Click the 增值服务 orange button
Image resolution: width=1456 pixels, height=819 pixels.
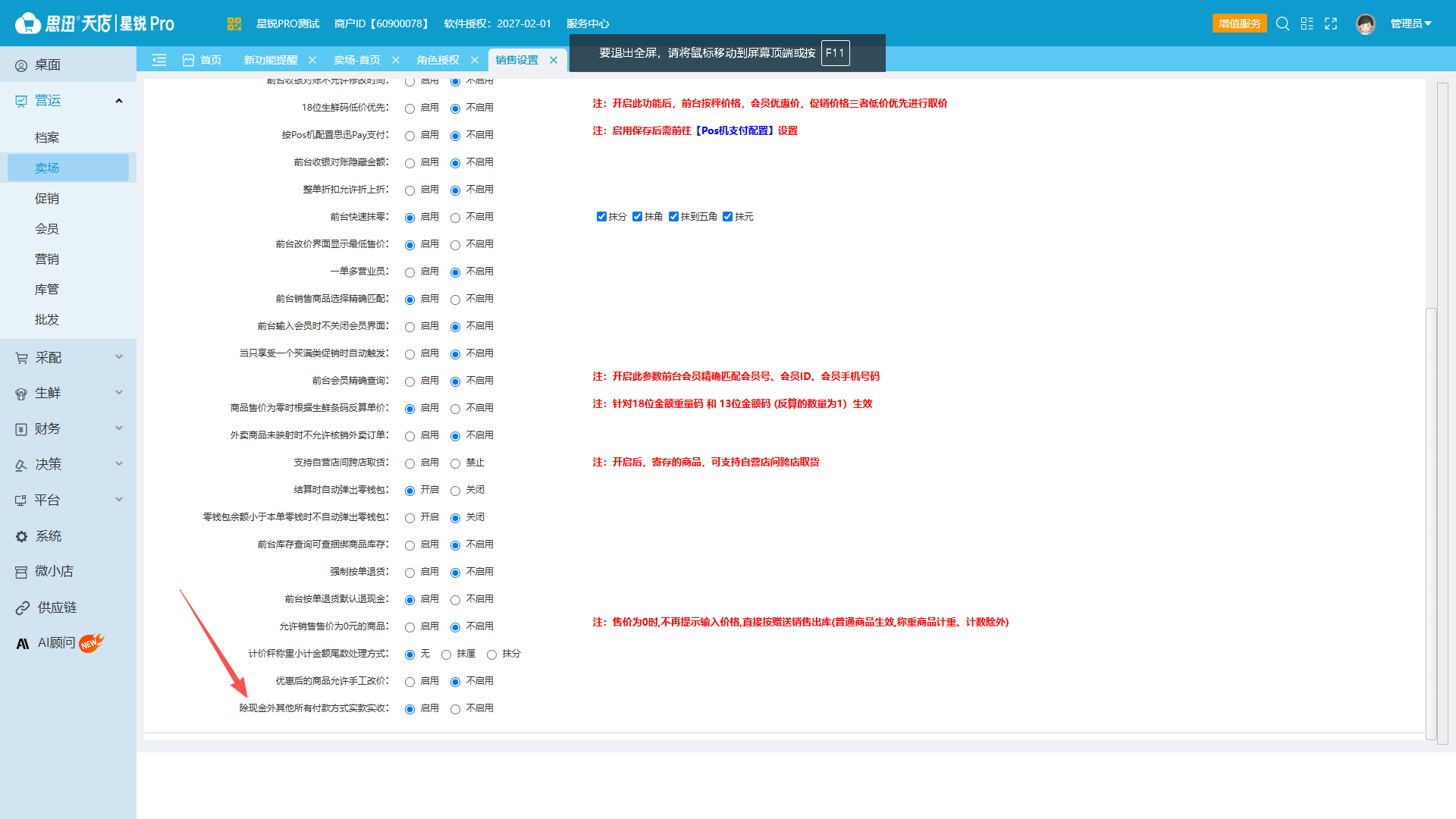[x=1239, y=24]
